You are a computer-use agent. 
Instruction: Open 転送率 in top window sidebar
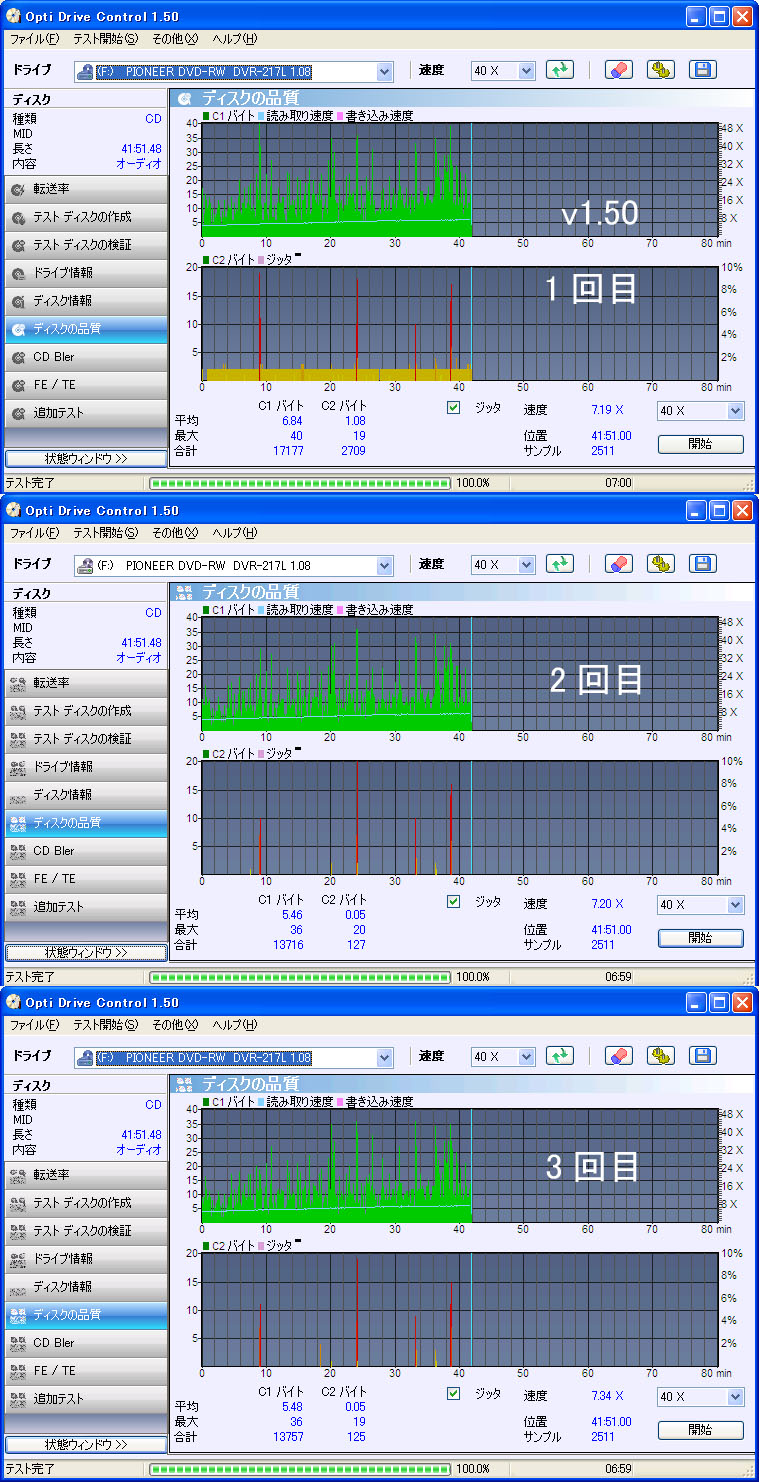coord(86,189)
